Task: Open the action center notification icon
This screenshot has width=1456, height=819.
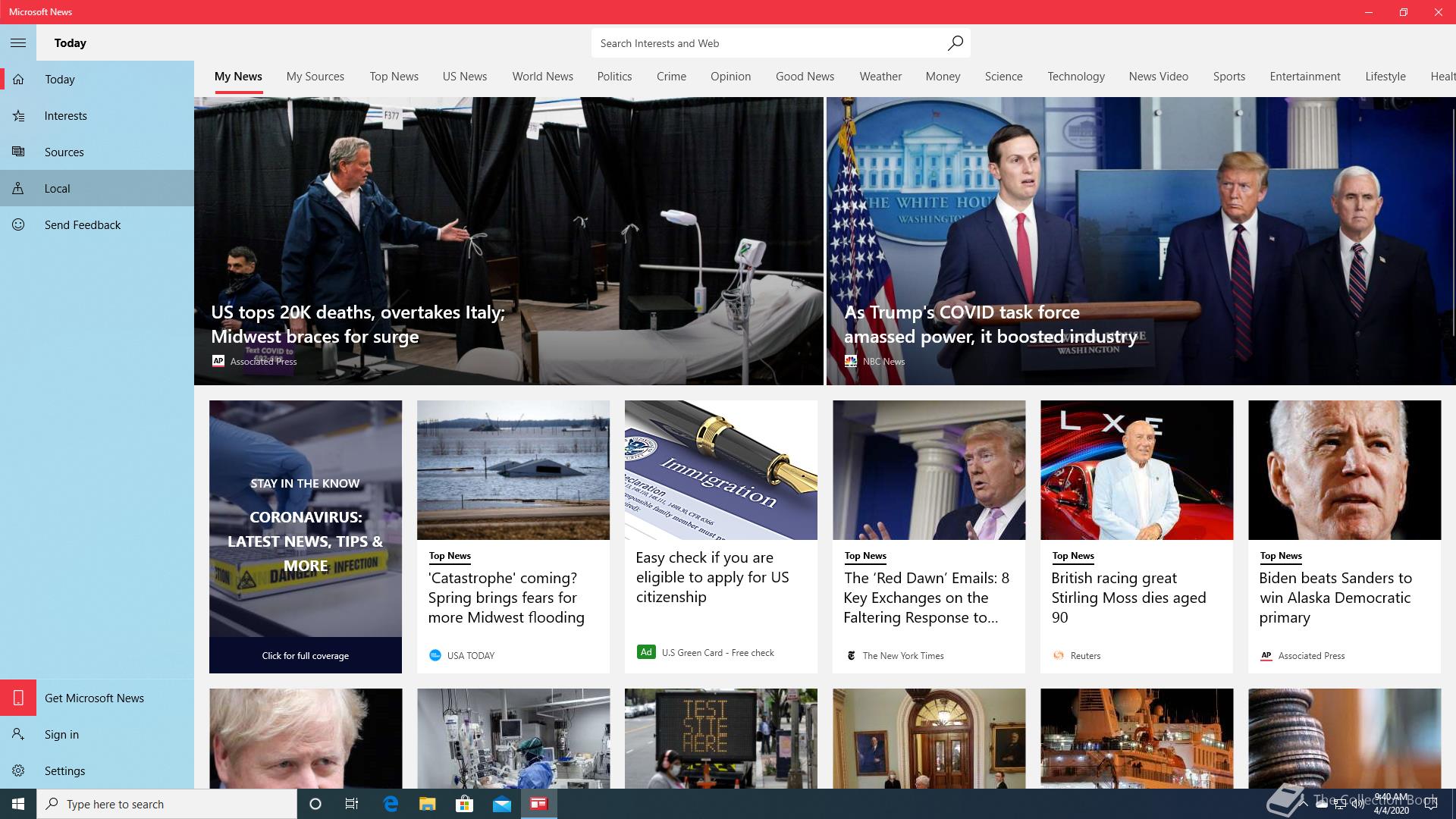Action: click(1431, 805)
